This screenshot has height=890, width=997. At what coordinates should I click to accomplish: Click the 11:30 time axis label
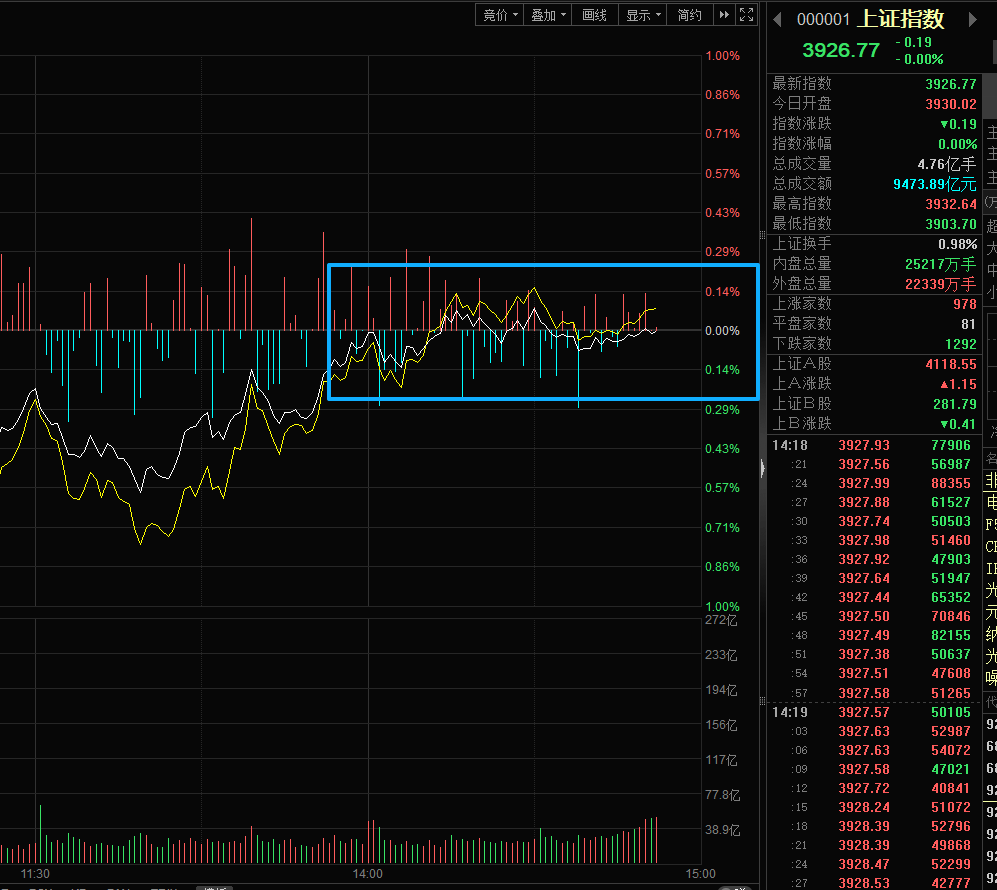(x=35, y=874)
